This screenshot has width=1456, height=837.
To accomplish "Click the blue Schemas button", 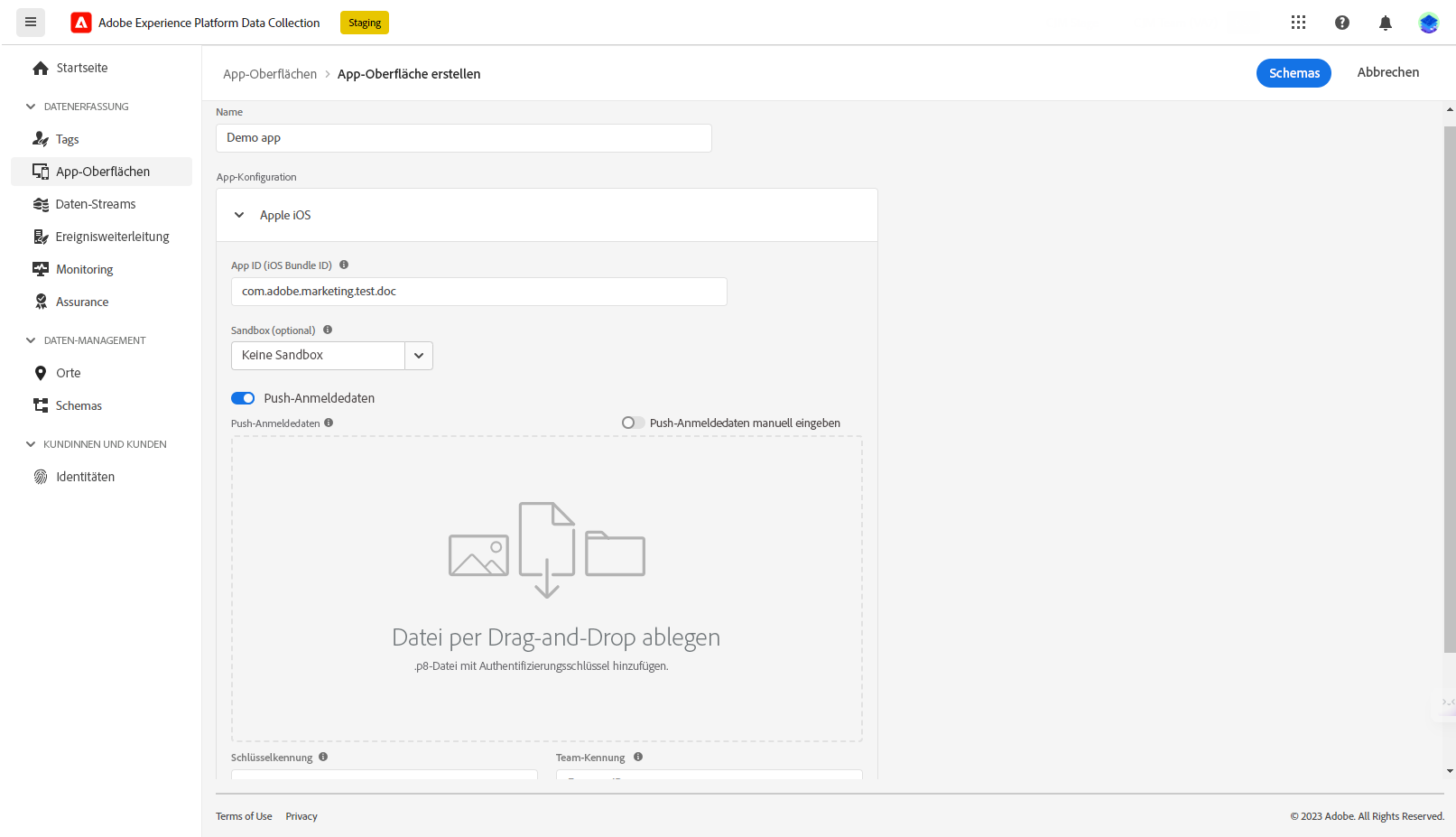I will click(1294, 73).
